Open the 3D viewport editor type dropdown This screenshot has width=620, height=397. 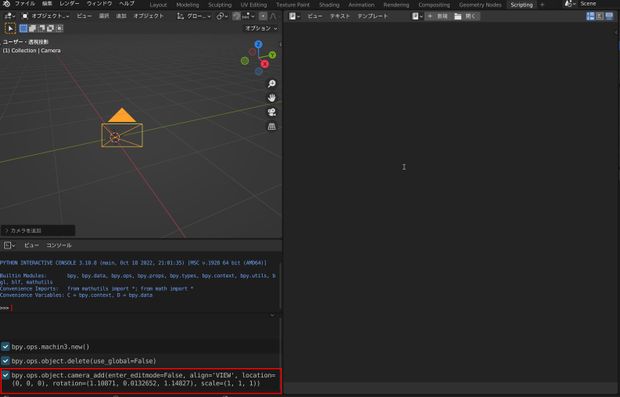10,16
